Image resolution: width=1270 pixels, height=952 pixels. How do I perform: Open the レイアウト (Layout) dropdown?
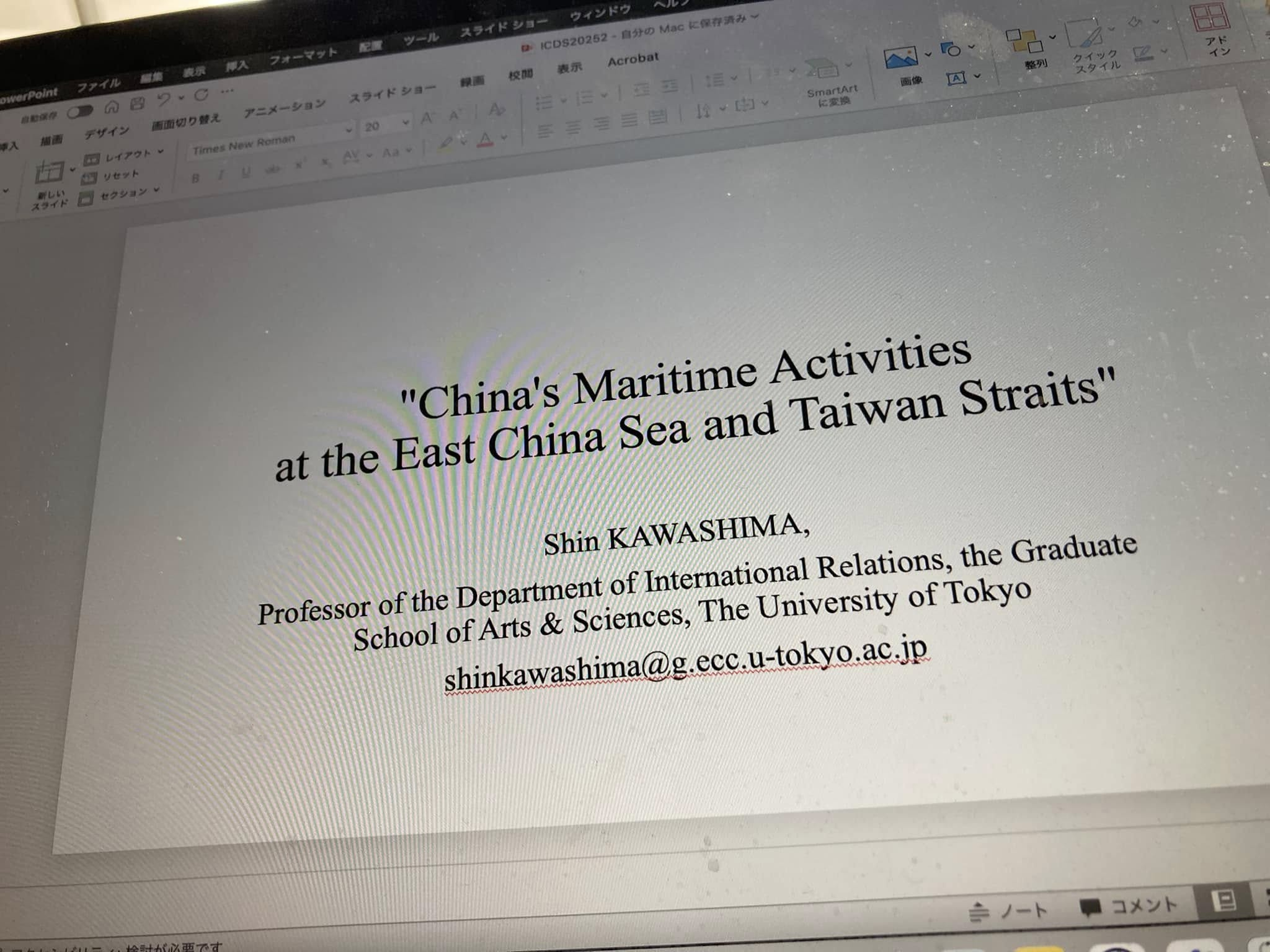(x=123, y=156)
